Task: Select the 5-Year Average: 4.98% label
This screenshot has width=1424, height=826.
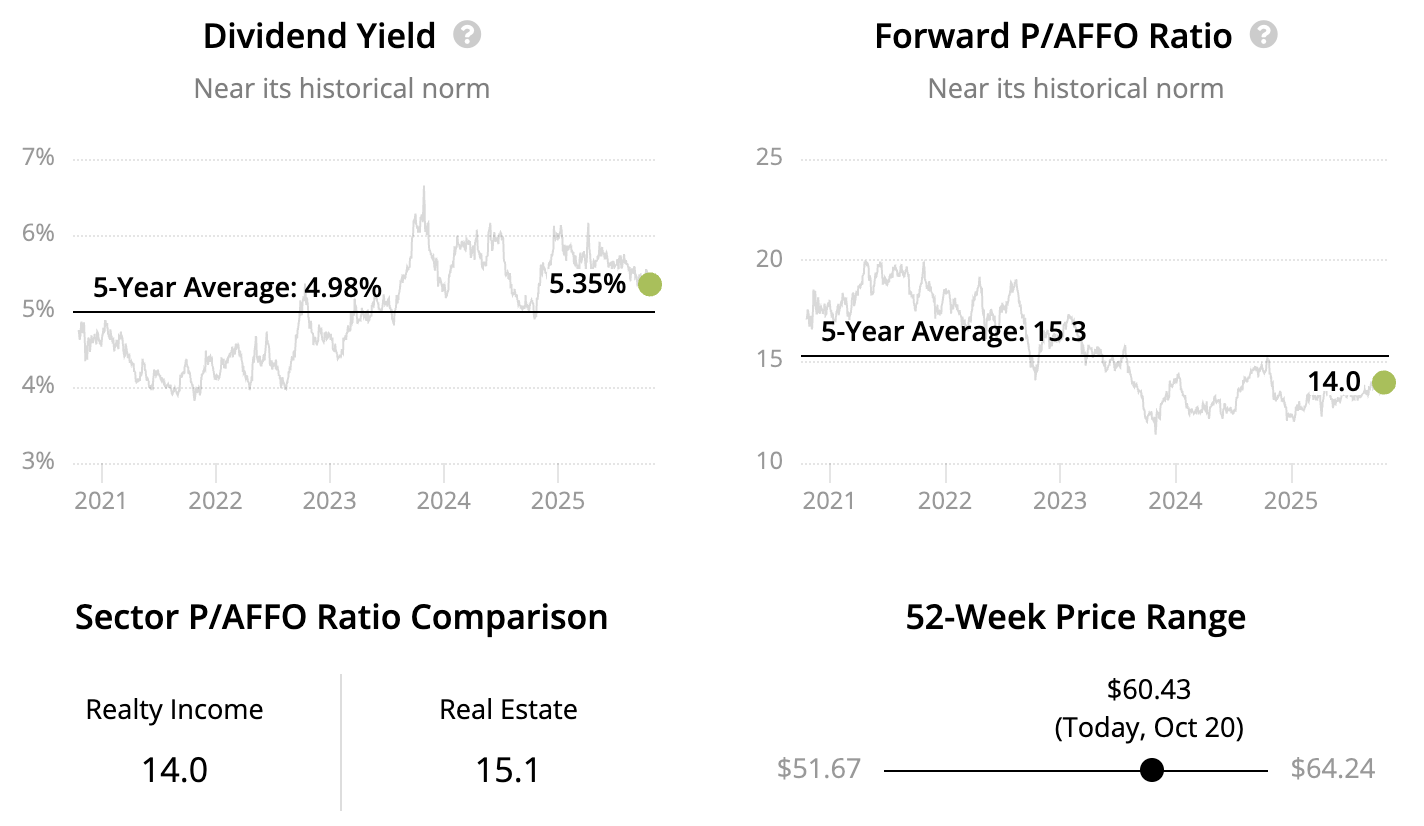Action: (237, 288)
